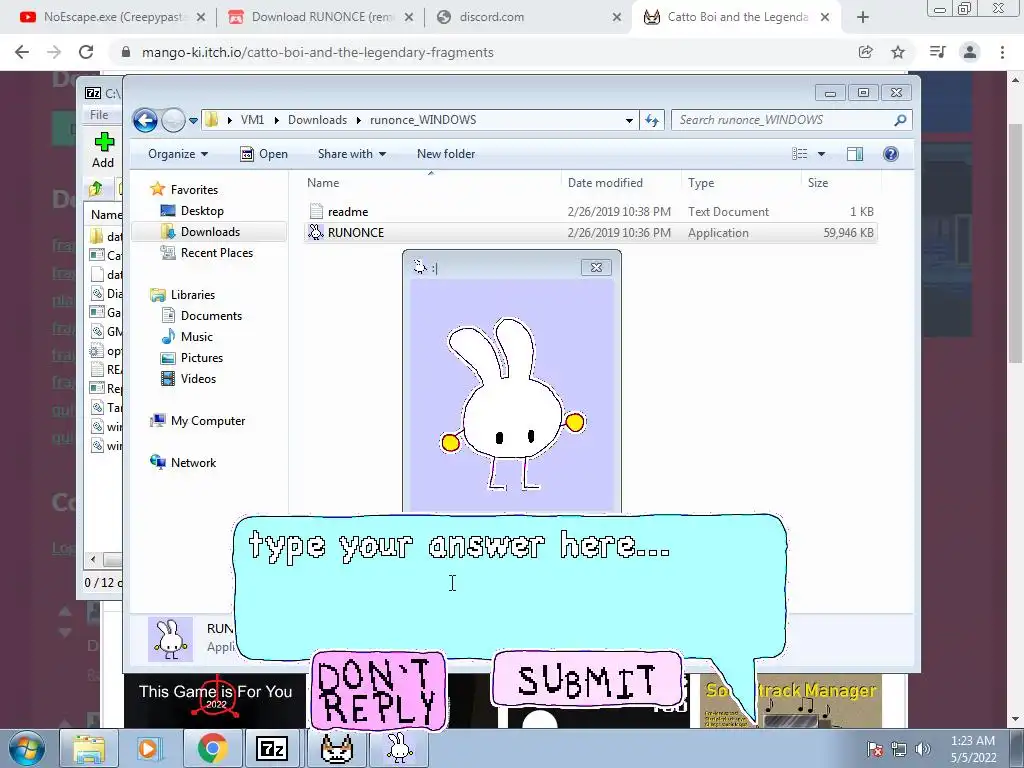This screenshot has height=768, width=1024.
Task: Reload the itch.io page
Action: (x=86, y=52)
